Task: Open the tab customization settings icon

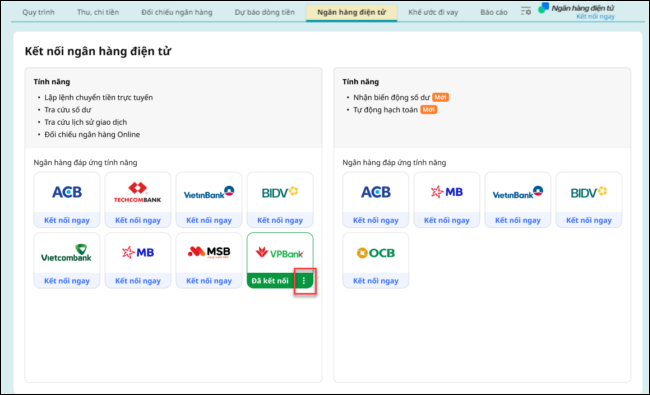Action: click(x=526, y=11)
